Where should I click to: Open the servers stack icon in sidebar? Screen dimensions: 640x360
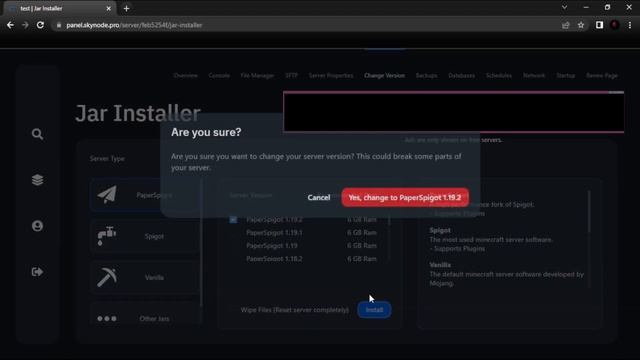(37, 180)
